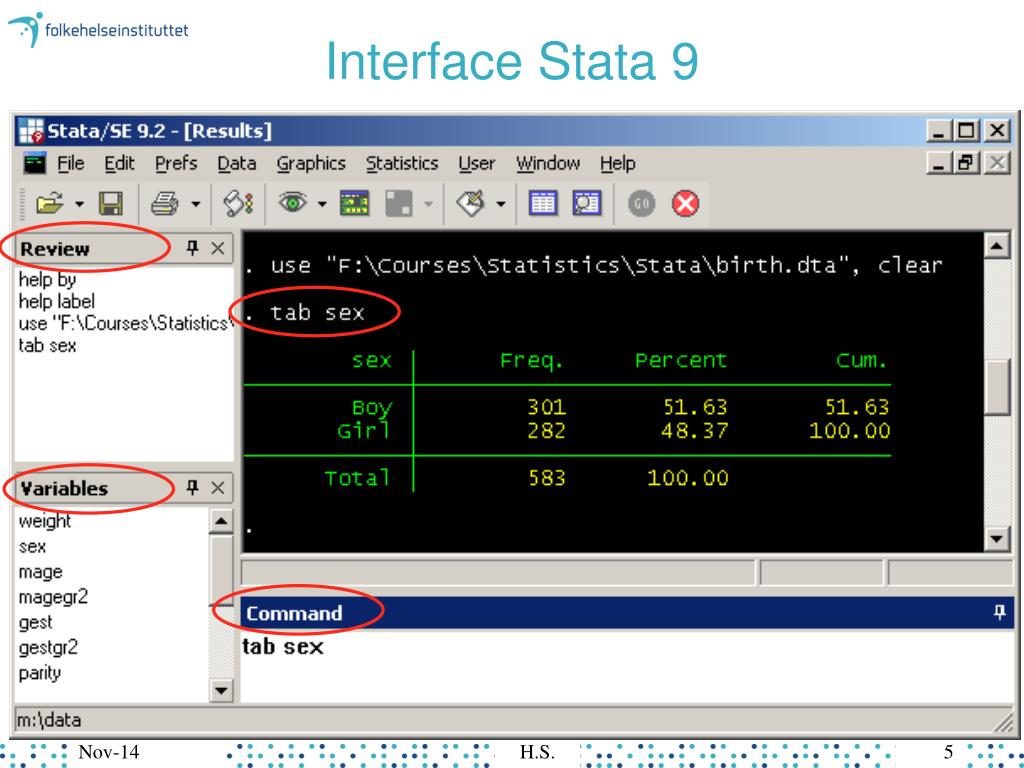Viewport: 1024px width, 768px height.
Task: Open the Statistics menu
Action: coord(402,163)
